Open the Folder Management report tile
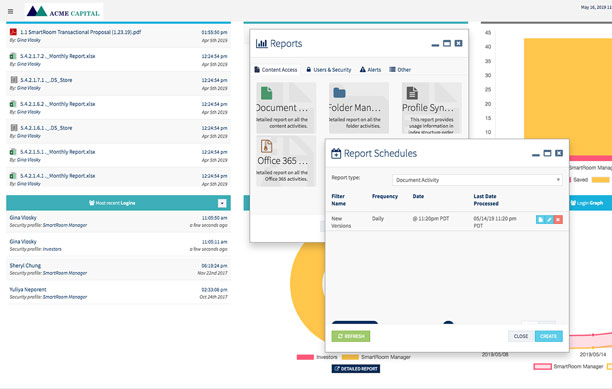 [359, 107]
